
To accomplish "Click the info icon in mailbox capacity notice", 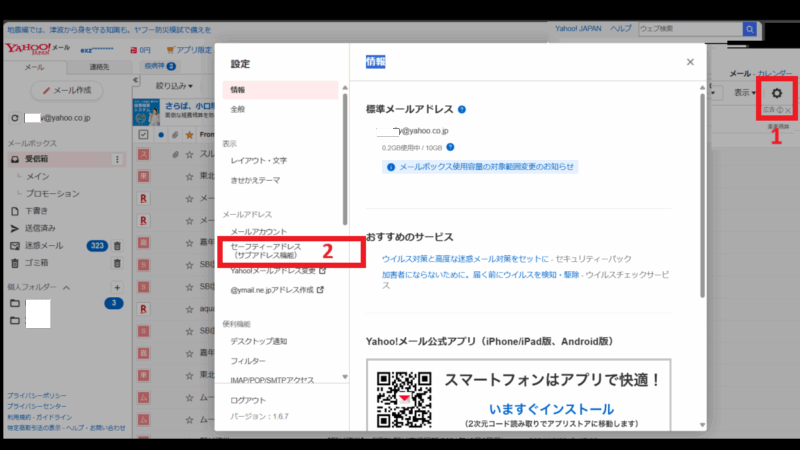I will point(391,167).
